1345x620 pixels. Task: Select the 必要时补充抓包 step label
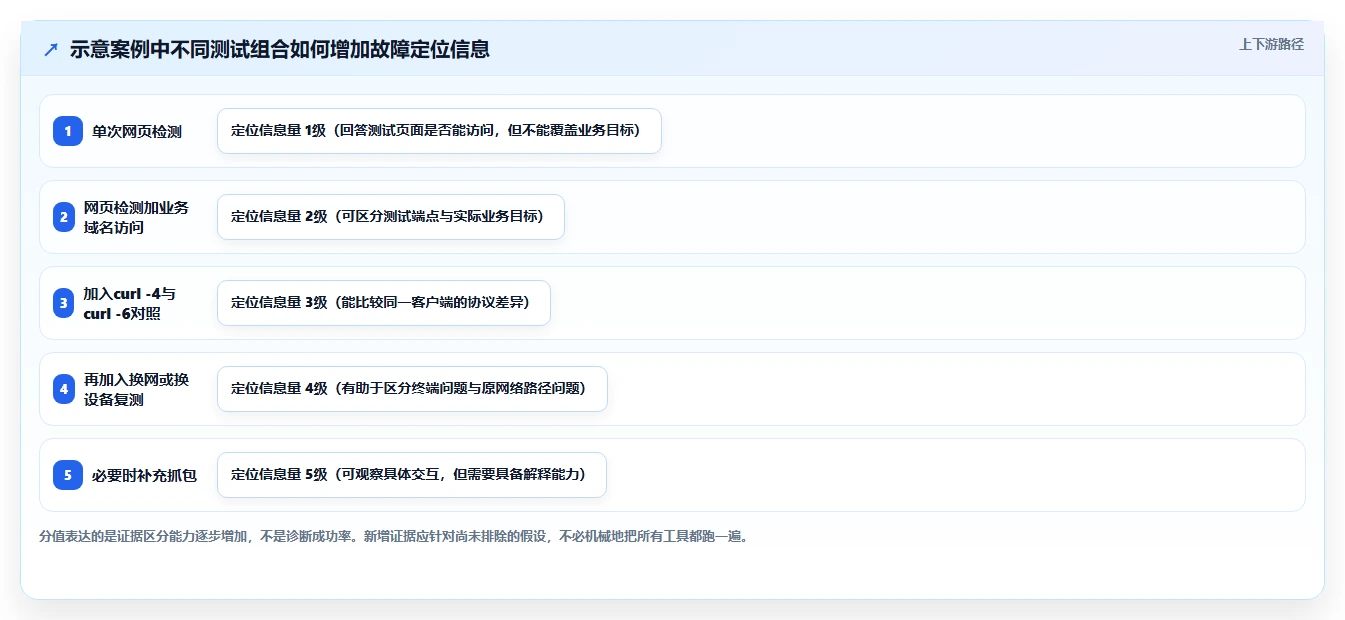pos(144,476)
